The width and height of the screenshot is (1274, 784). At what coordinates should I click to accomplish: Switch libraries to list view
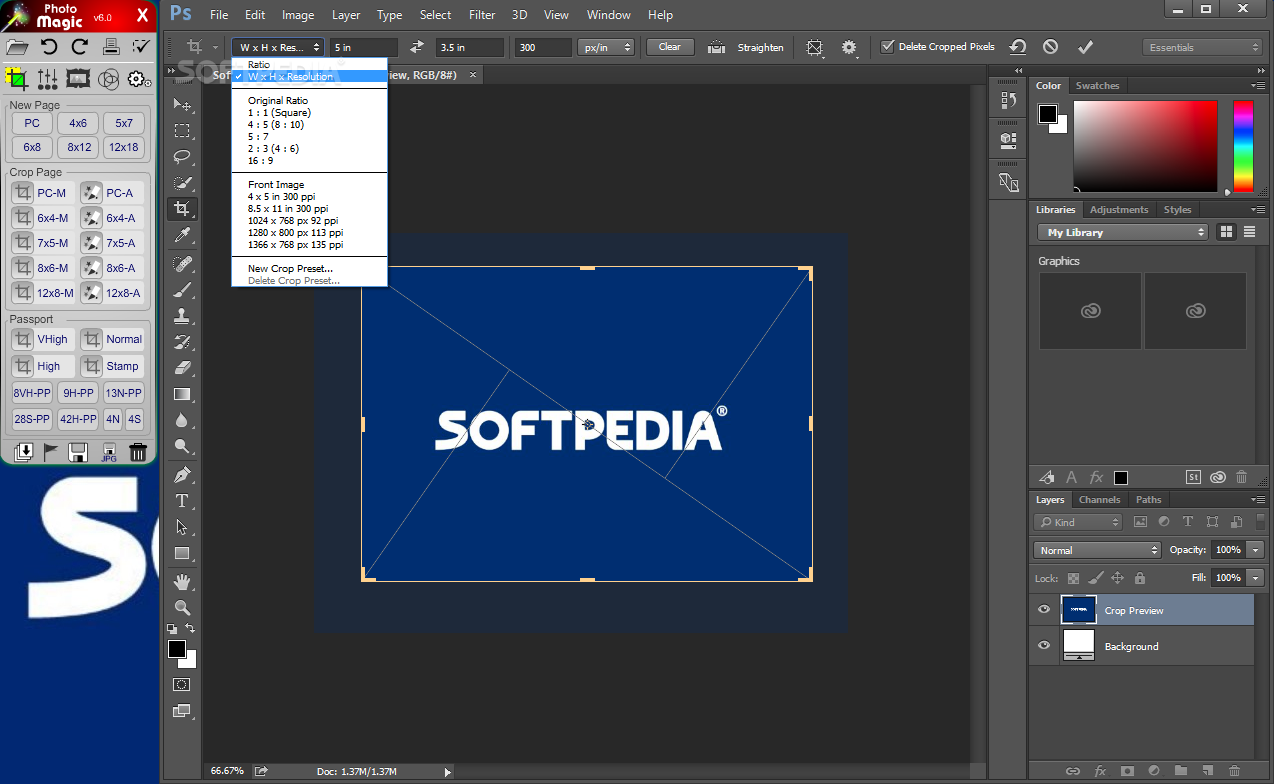[x=1251, y=232]
